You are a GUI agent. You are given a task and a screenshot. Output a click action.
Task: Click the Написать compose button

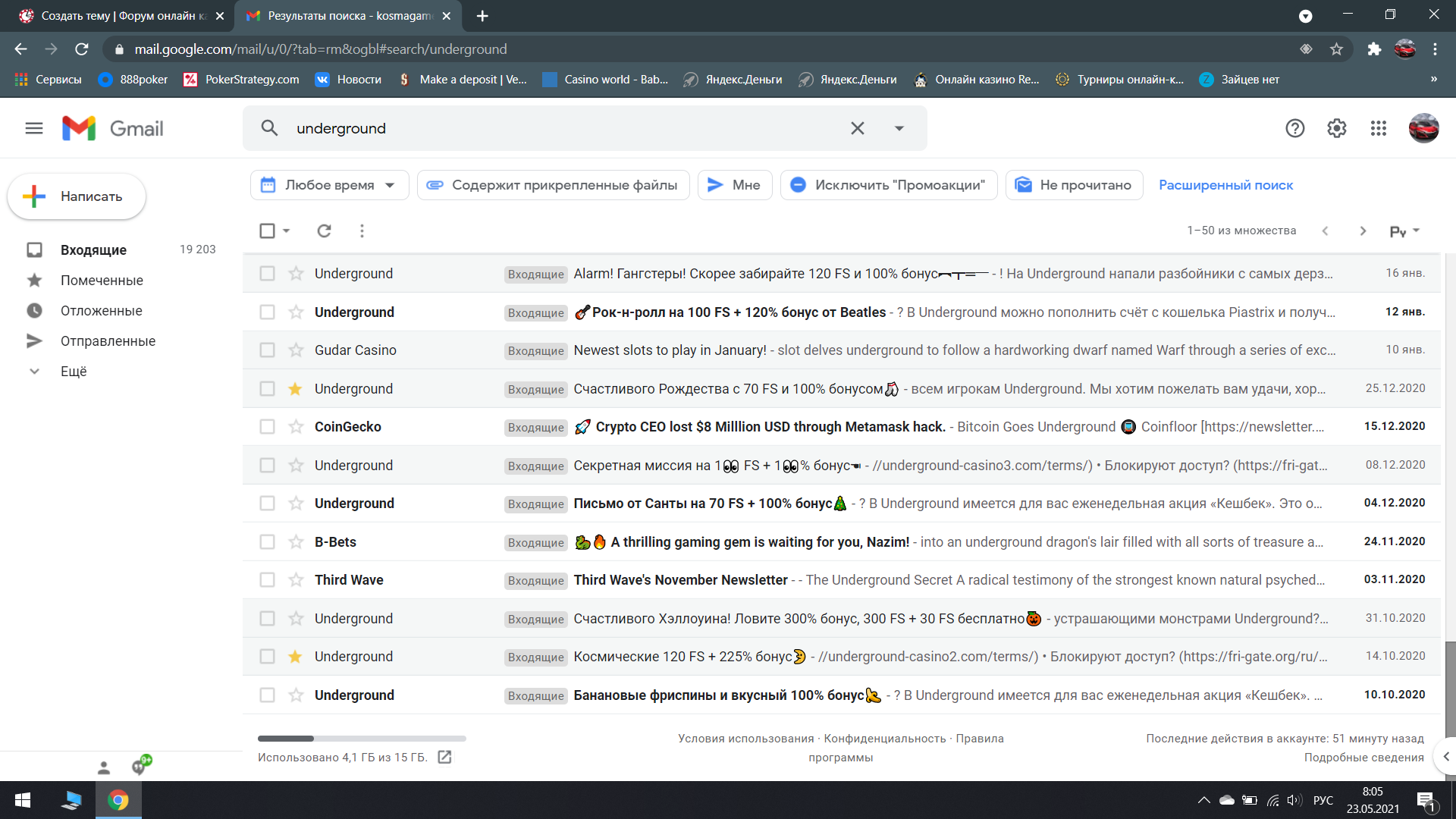pyautogui.click(x=77, y=196)
